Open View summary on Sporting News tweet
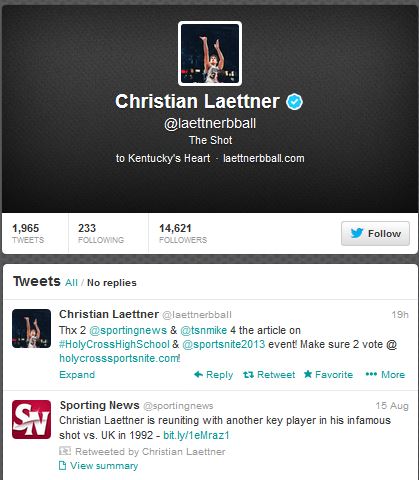419x480 pixels. coord(104,466)
